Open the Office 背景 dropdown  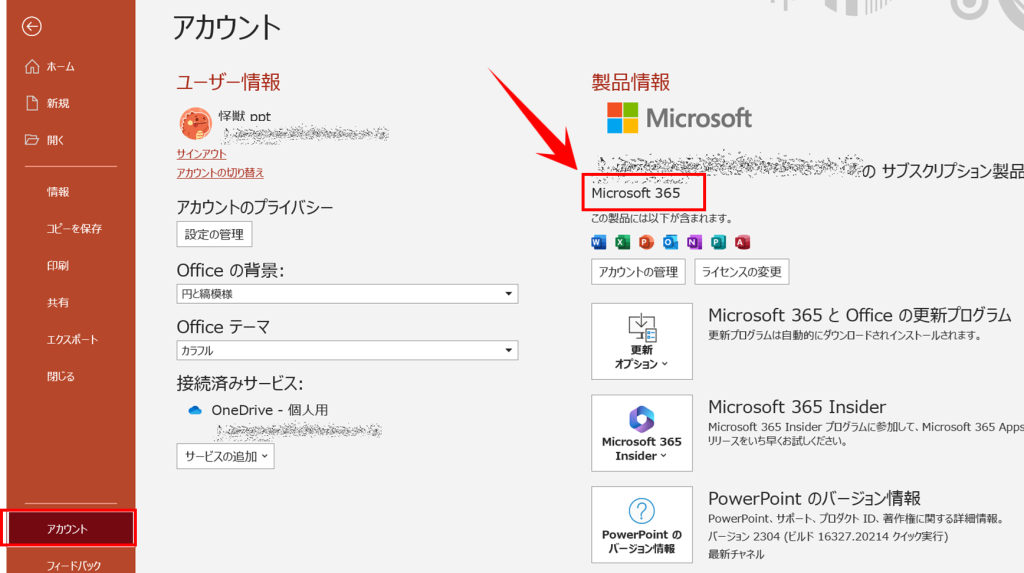pos(347,294)
